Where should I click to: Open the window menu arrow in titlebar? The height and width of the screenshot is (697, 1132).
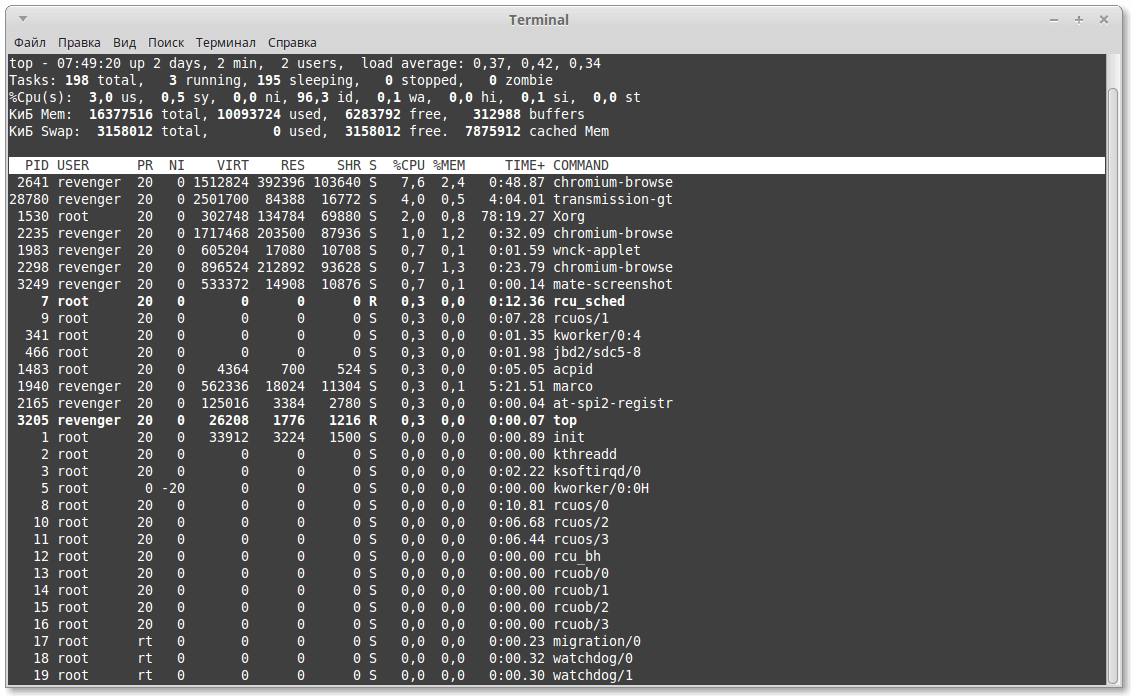click(22, 19)
